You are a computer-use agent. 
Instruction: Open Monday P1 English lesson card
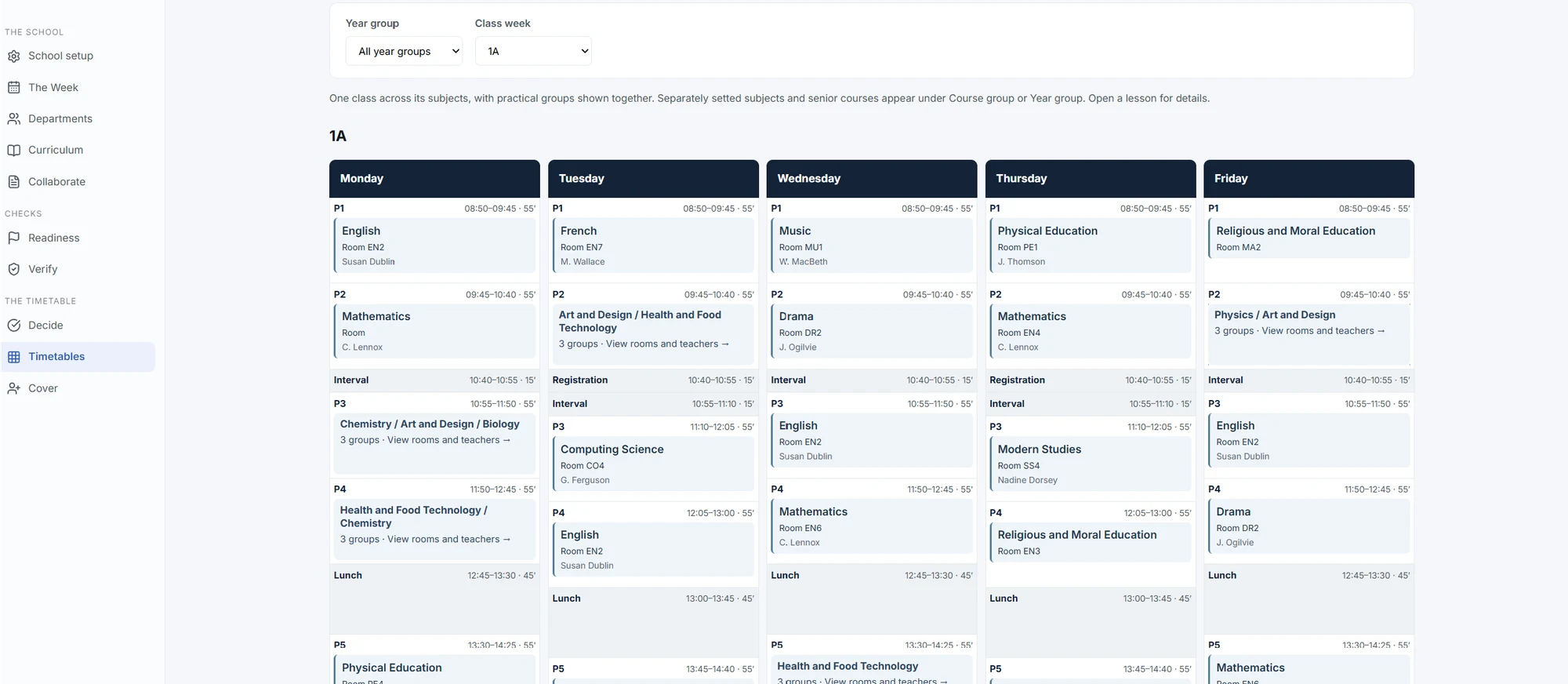(x=434, y=246)
